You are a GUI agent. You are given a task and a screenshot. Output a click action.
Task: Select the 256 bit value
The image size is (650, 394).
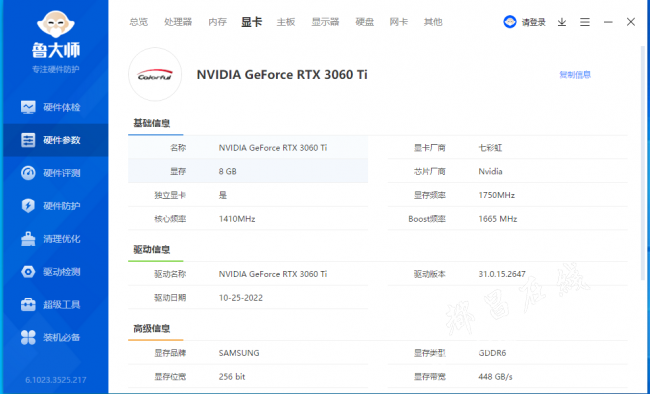(232, 377)
